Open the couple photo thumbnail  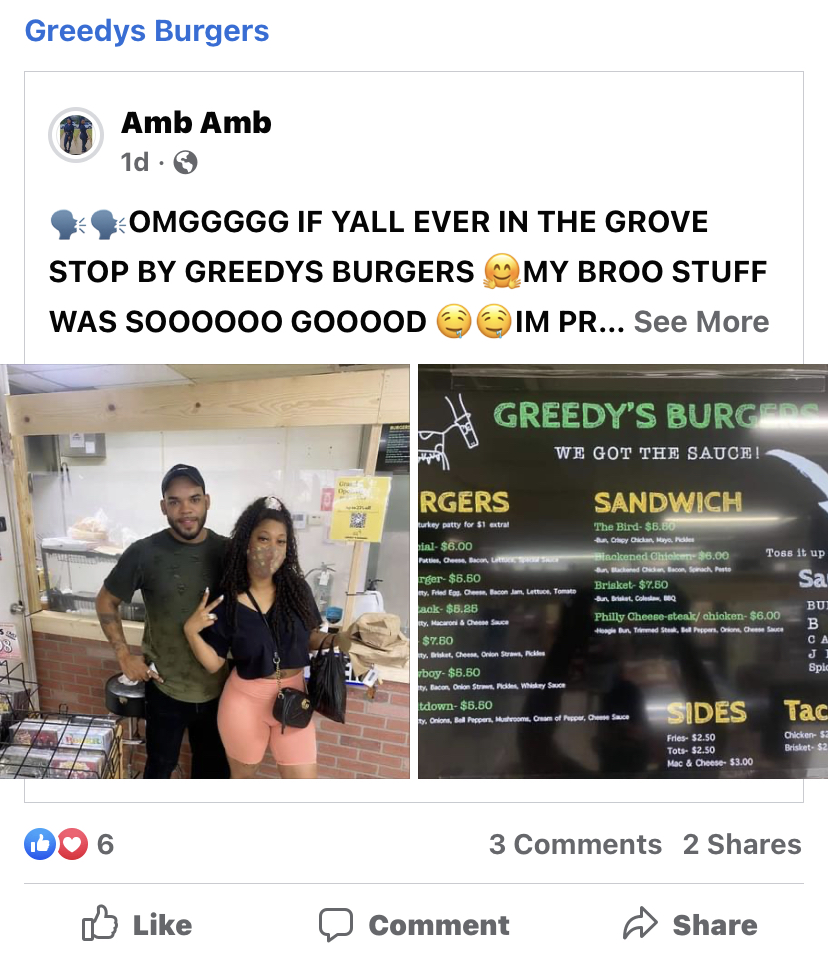pos(205,572)
